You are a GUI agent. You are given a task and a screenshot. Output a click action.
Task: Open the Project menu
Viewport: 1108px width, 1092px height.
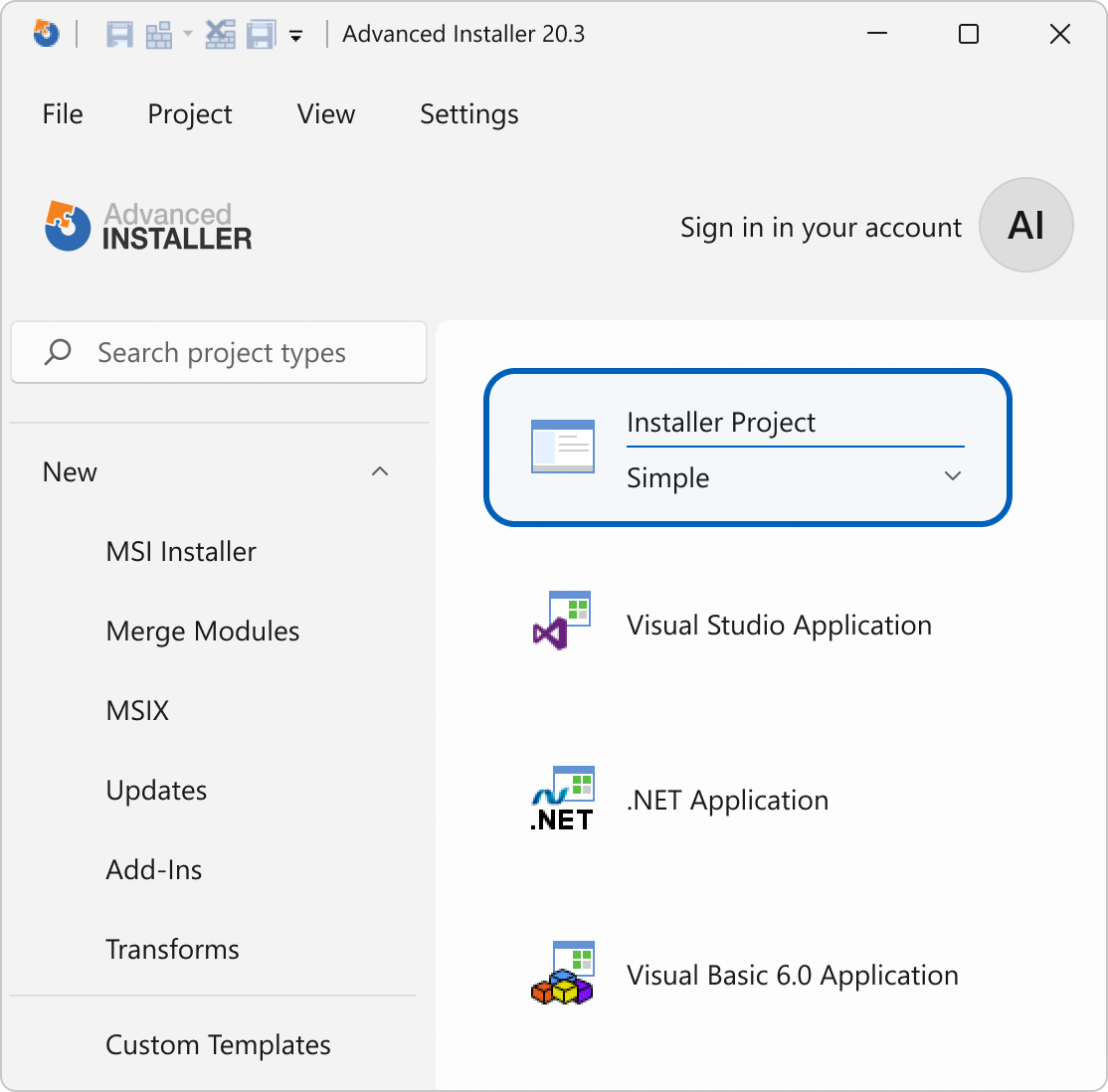189,114
